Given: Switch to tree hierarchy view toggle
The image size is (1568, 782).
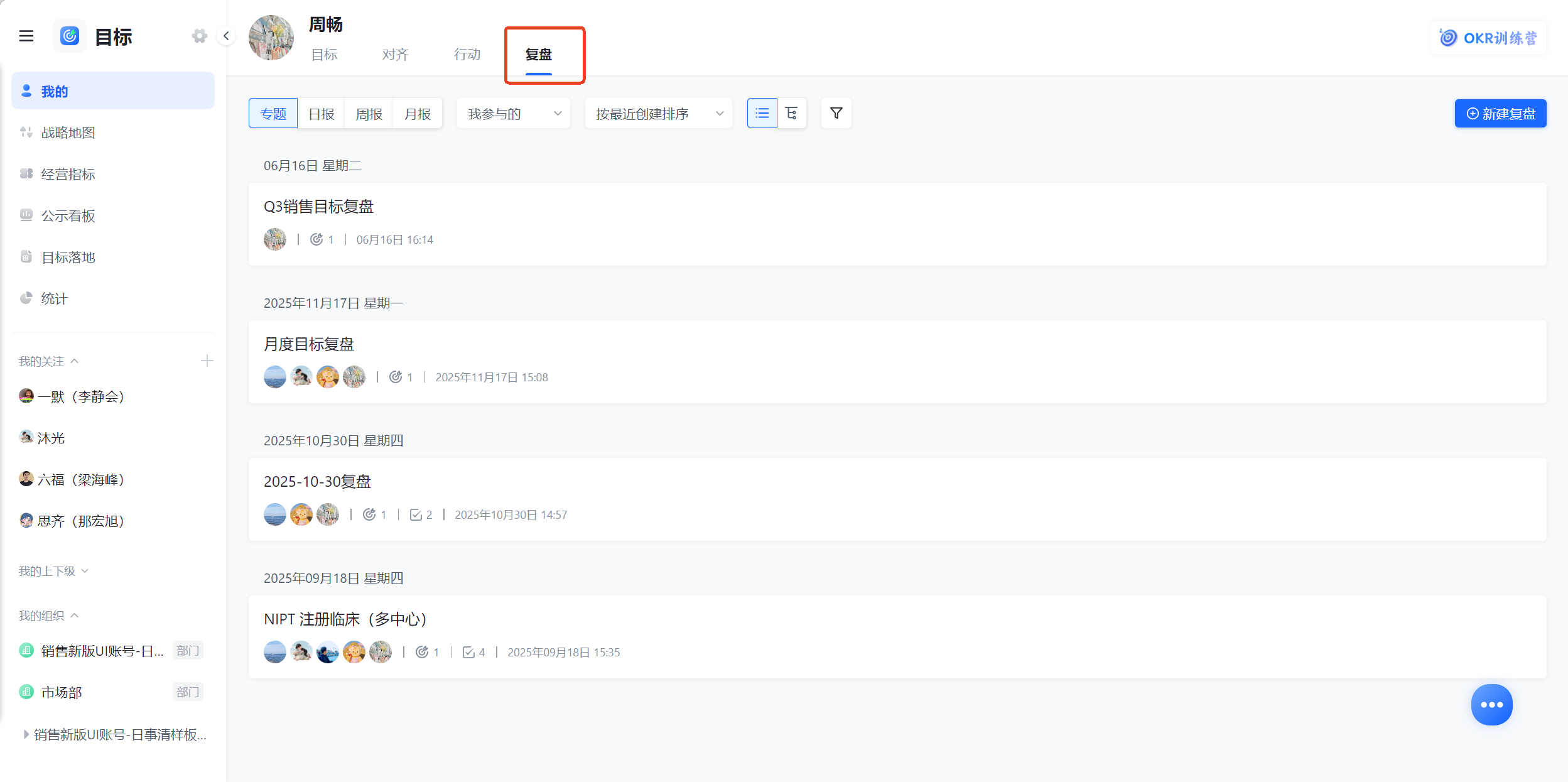Looking at the screenshot, I should [791, 113].
